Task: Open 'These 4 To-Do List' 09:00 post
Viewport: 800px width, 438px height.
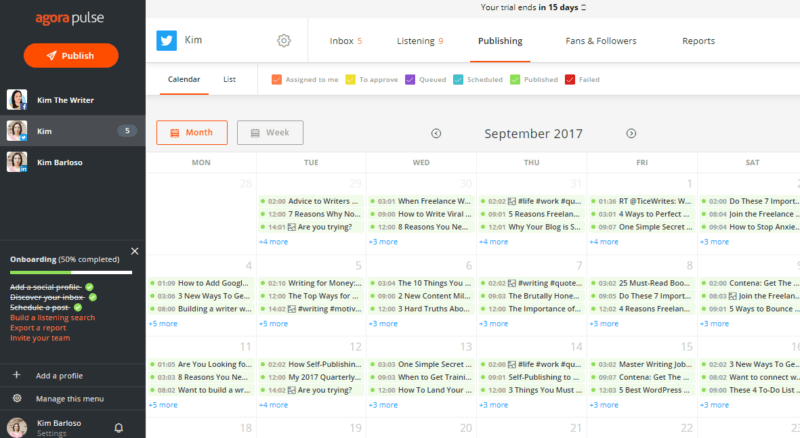Action: (750, 390)
